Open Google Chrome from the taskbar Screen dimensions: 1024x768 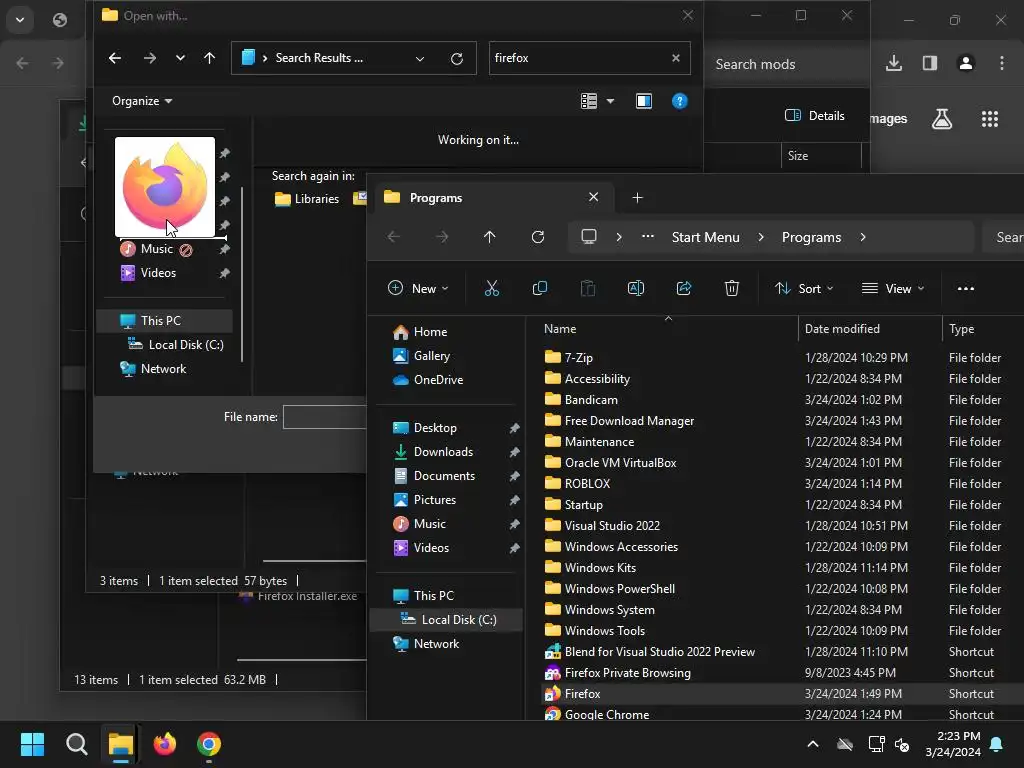pyautogui.click(x=208, y=744)
